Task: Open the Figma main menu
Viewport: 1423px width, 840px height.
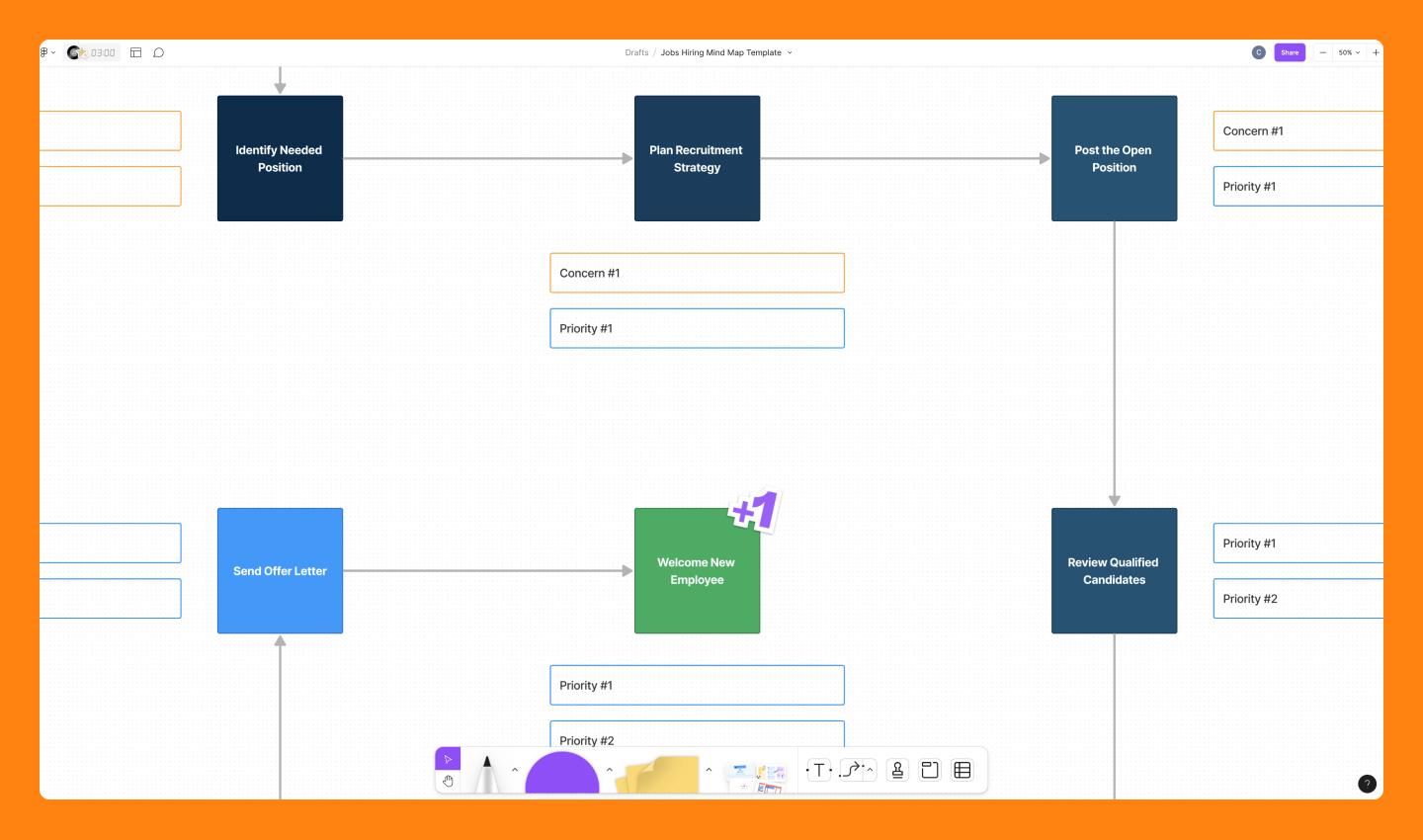Action: point(44,52)
